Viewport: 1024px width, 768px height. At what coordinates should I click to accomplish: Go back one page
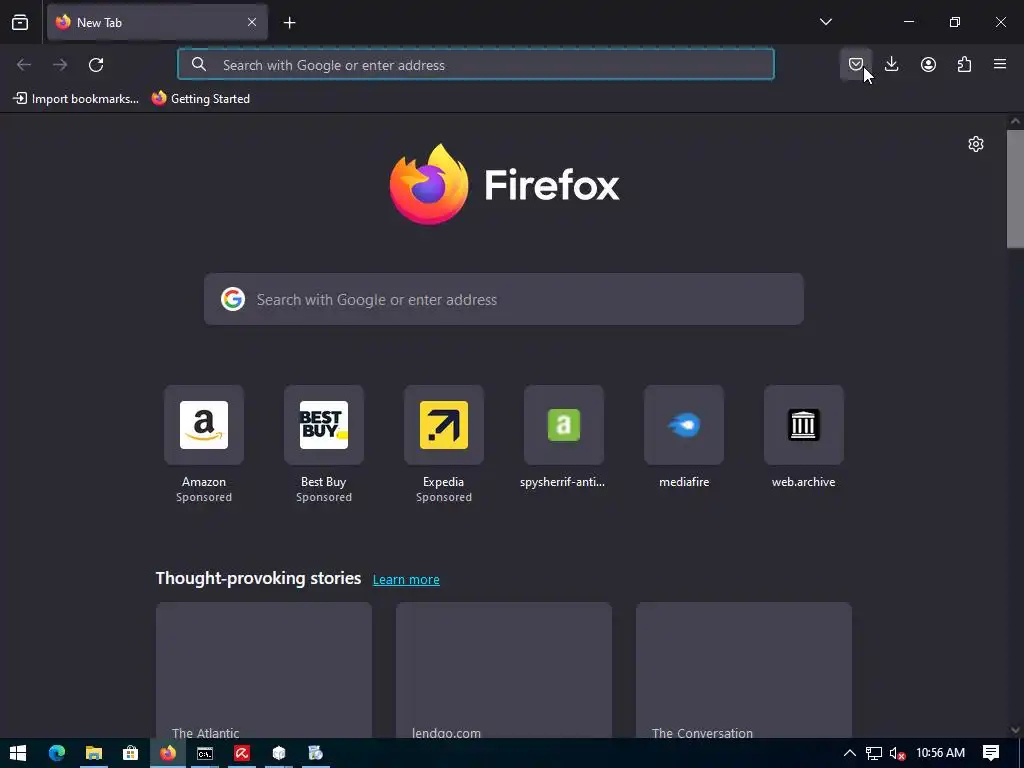24,65
